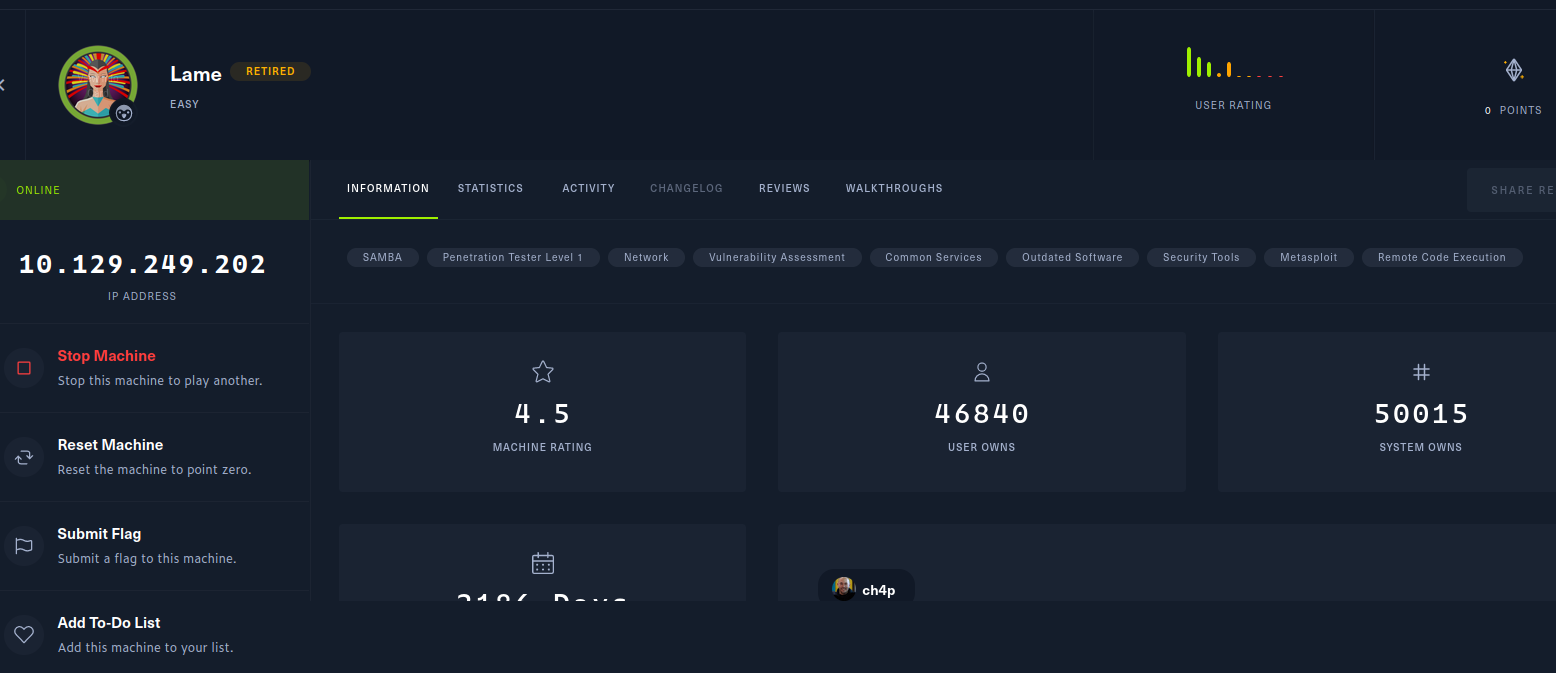
Task: Go back using the left arrow
Action: (x=3, y=85)
